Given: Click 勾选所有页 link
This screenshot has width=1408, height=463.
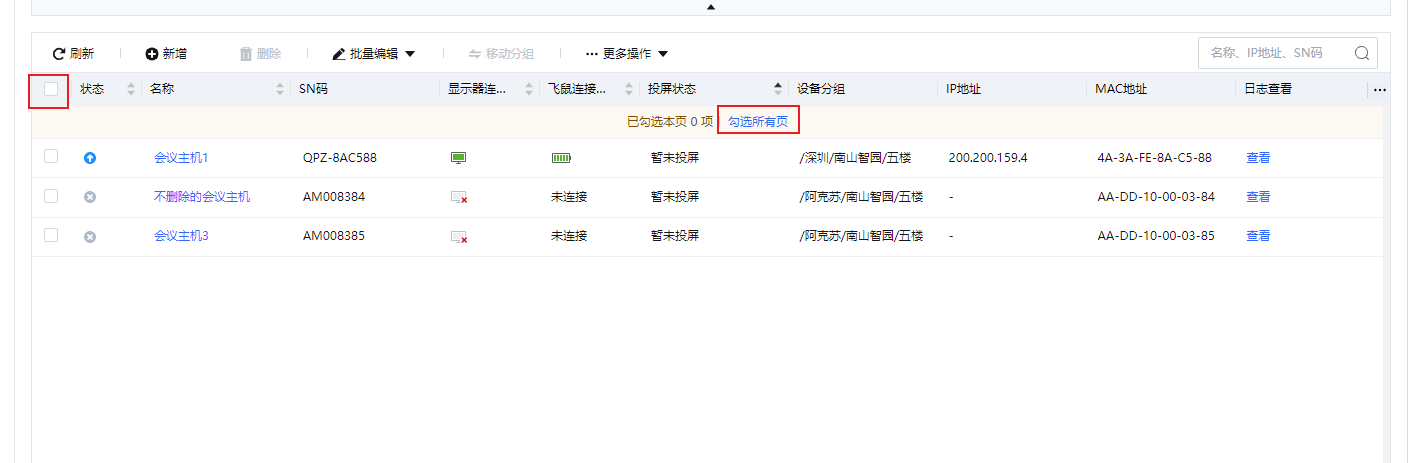Looking at the screenshot, I should point(758,121).
